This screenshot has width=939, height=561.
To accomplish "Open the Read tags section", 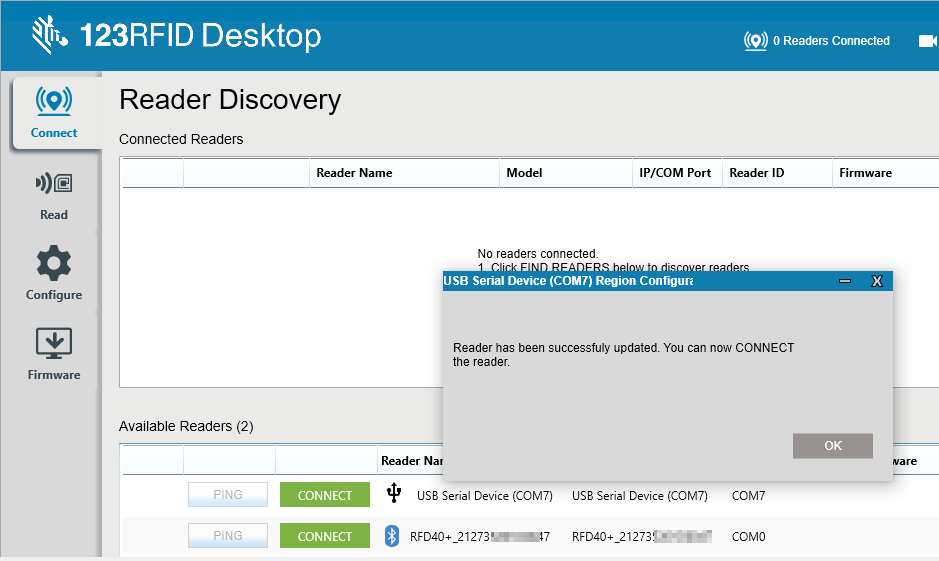I will pos(54,195).
